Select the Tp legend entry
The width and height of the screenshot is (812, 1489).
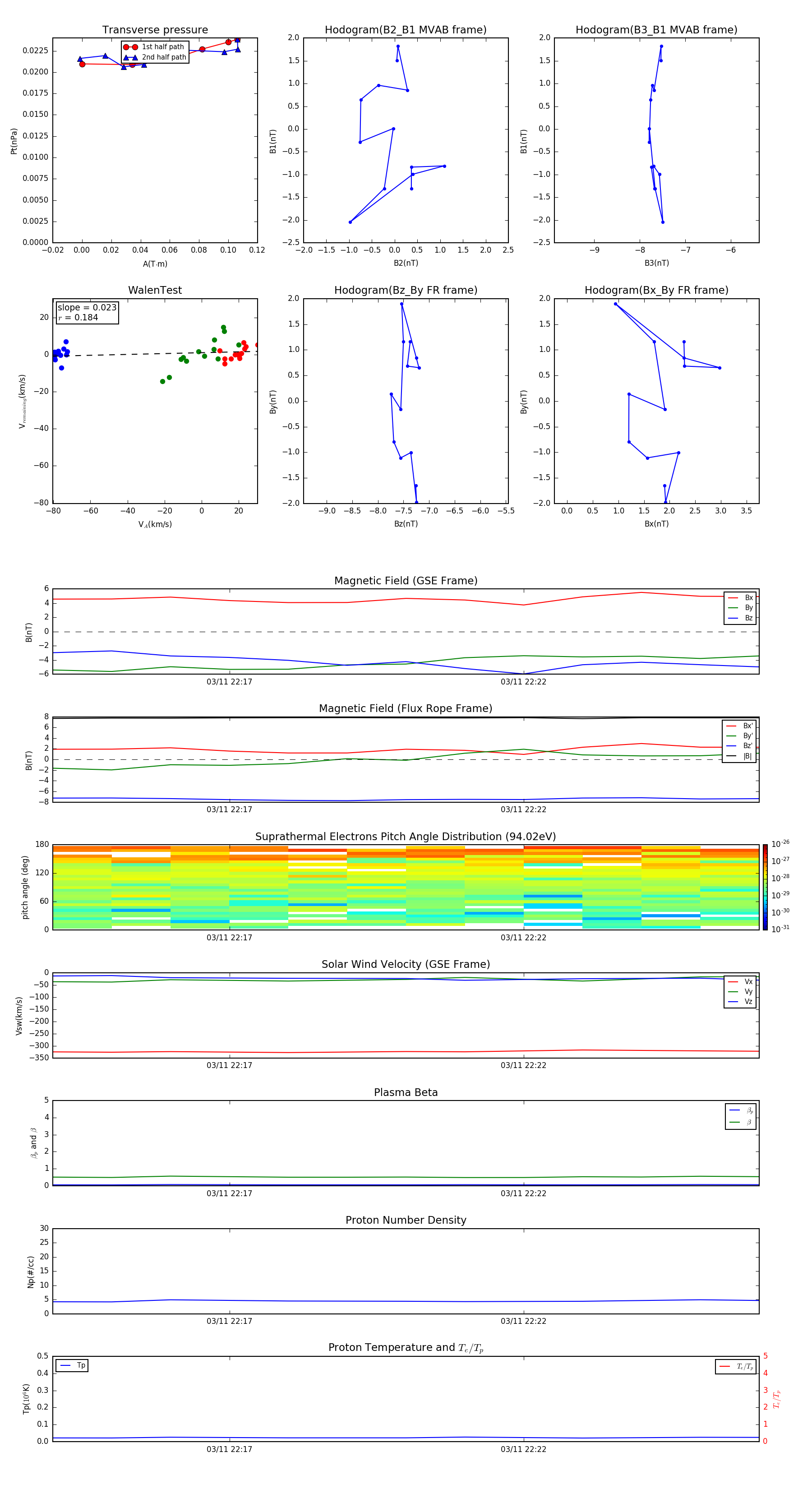pyautogui.click(x=72, y=1366)
